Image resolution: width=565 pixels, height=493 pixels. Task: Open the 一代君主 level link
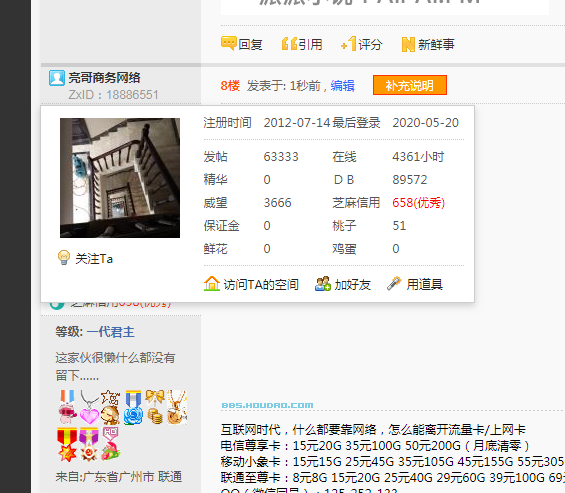click(111, 332)
